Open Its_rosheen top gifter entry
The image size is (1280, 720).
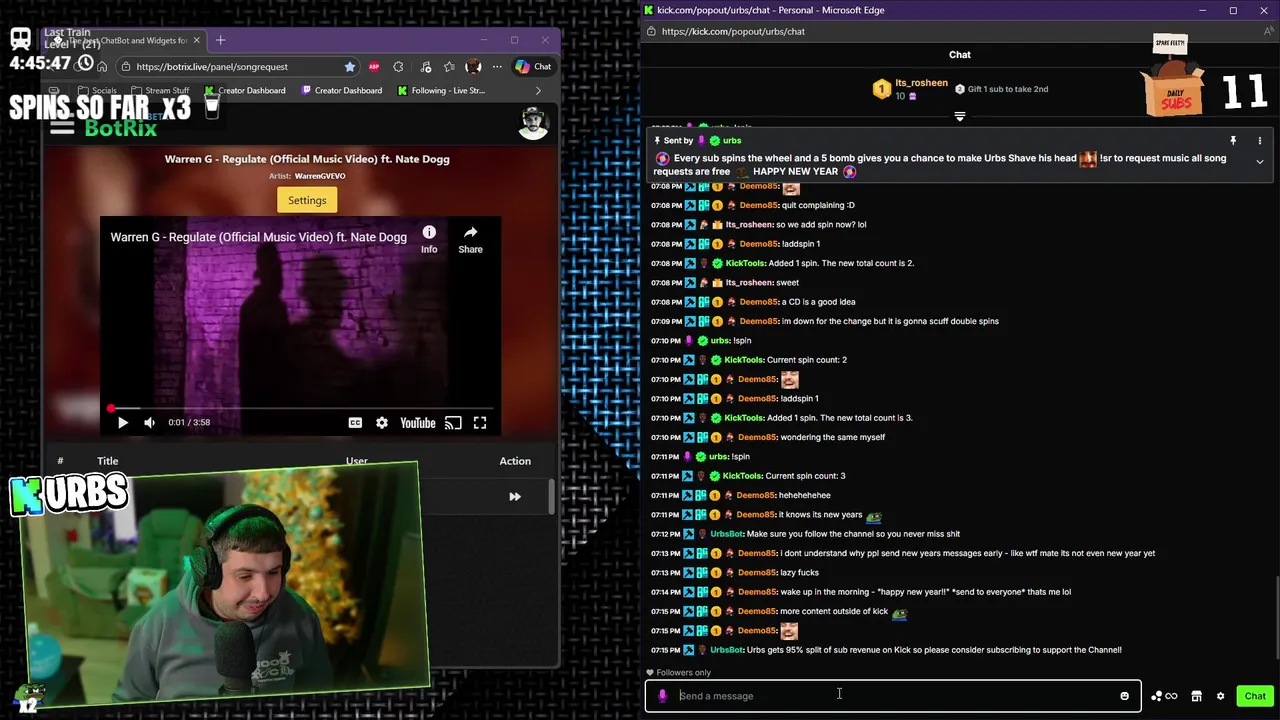tap(910, 89)
